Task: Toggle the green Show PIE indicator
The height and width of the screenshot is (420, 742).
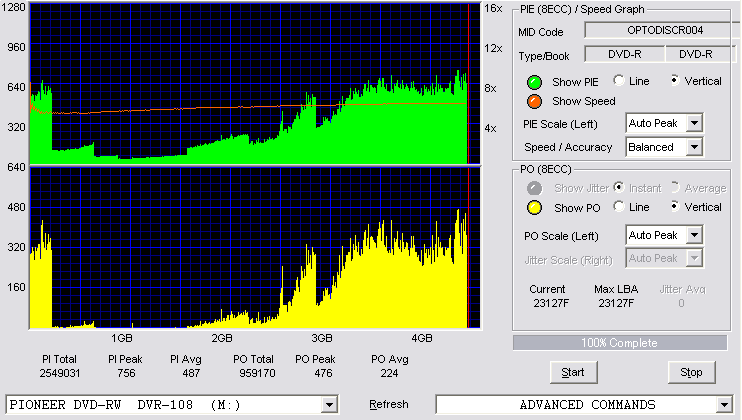Action: tap(534, 82)
